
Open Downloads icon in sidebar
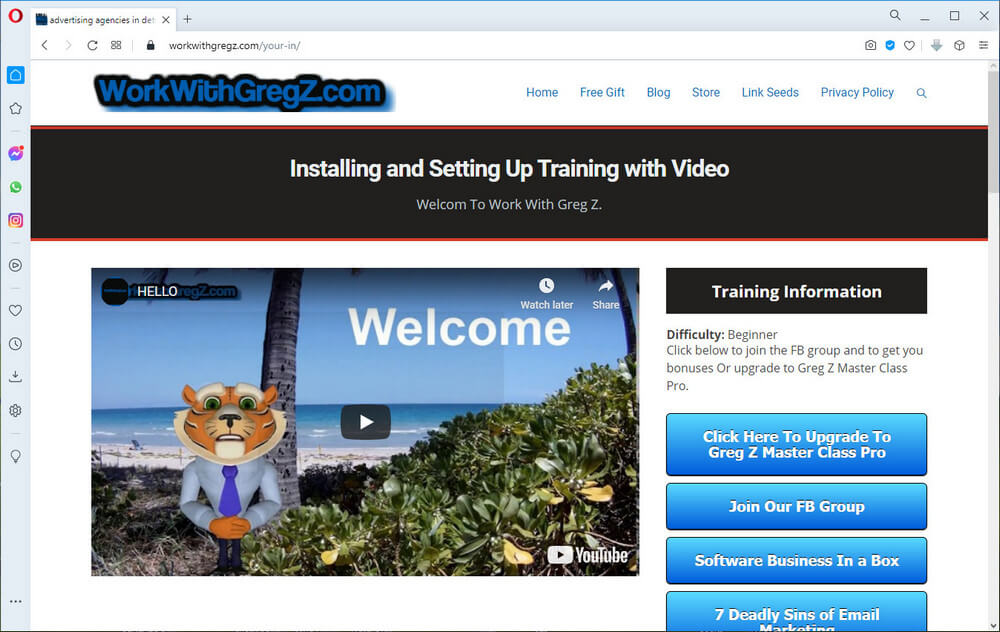15,377
